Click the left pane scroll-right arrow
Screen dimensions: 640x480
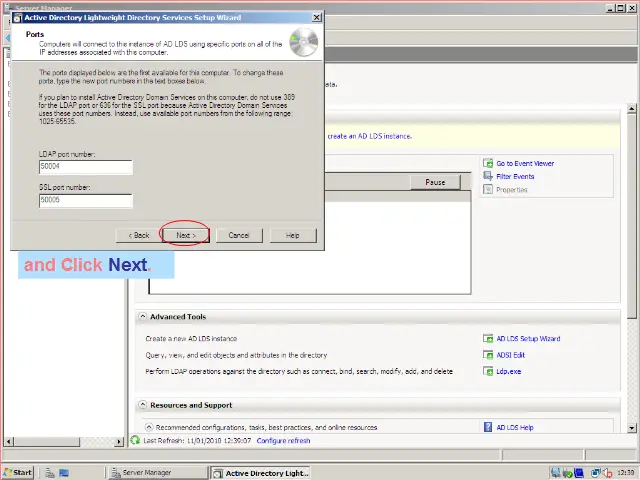coord(119,441)
